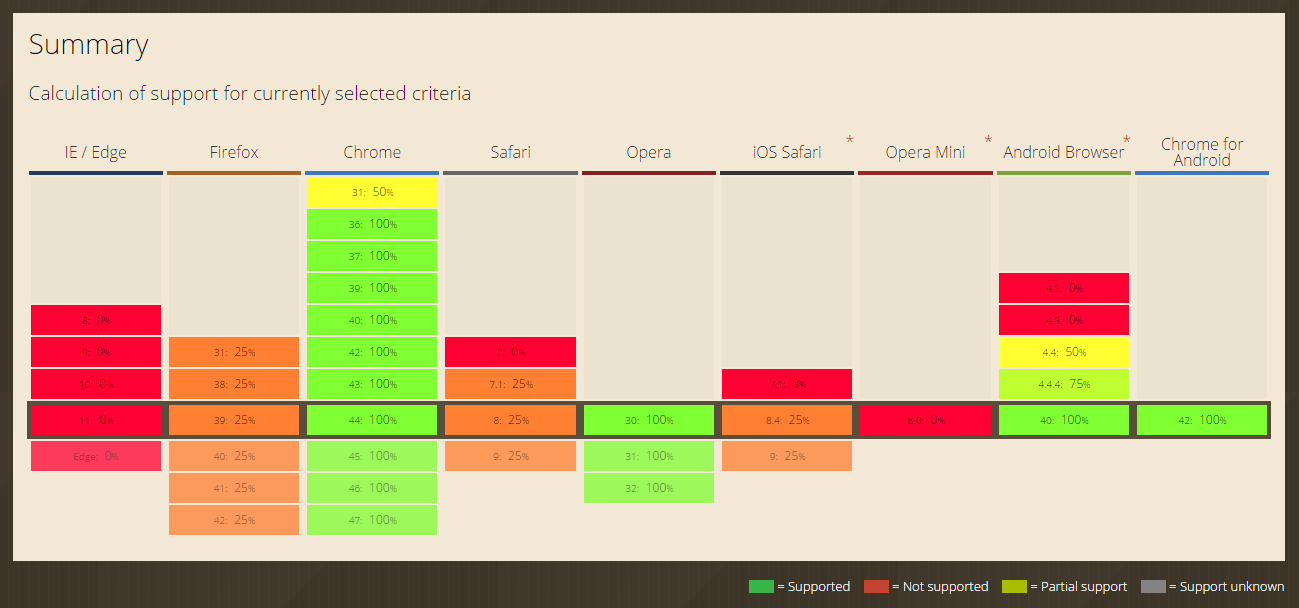This screenshot has width=1299, height=608.
Task: Click the Firefox 41 25% cell
Action: [234, 488]
